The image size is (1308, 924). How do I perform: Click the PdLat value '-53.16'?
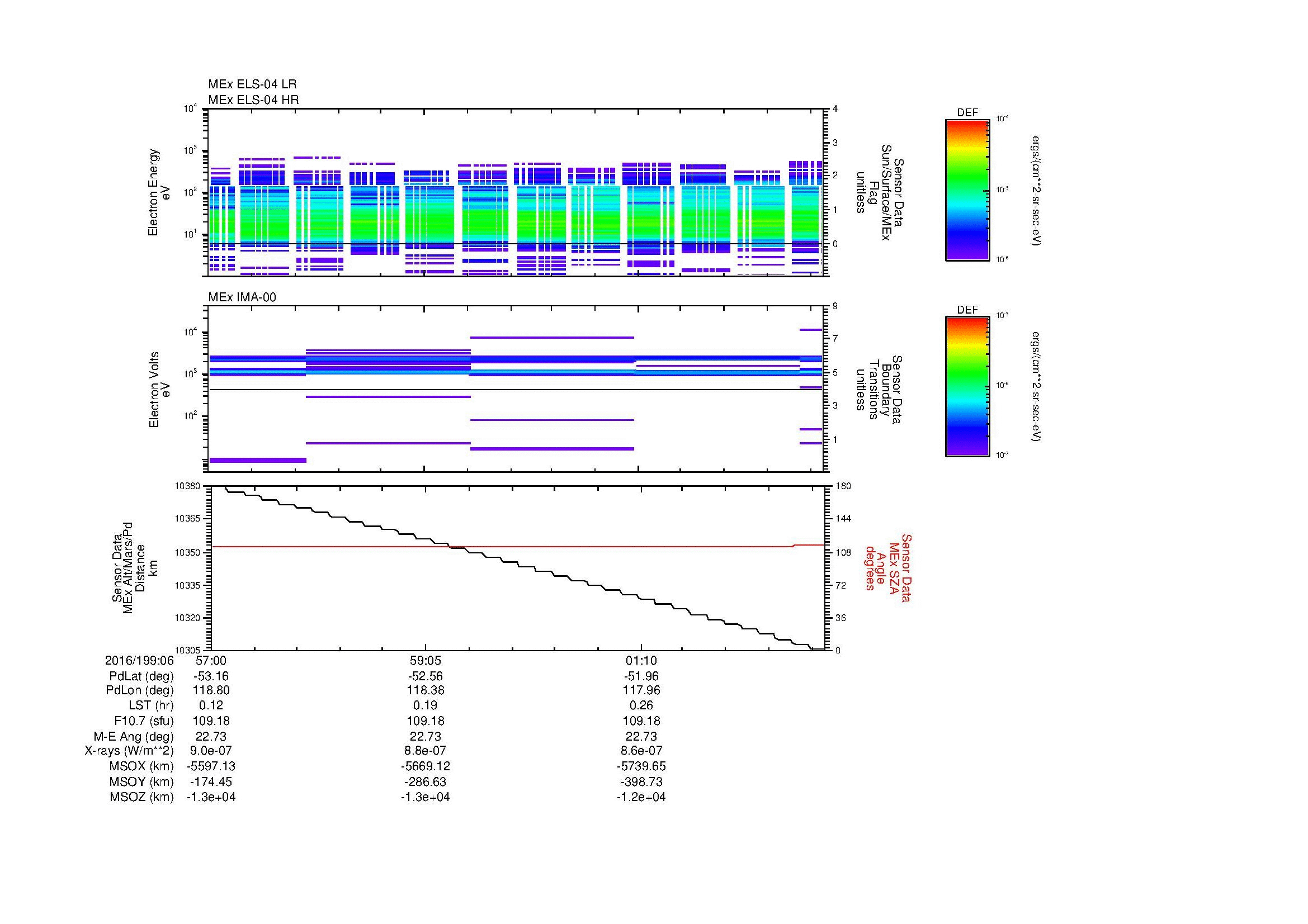point(211,677)
